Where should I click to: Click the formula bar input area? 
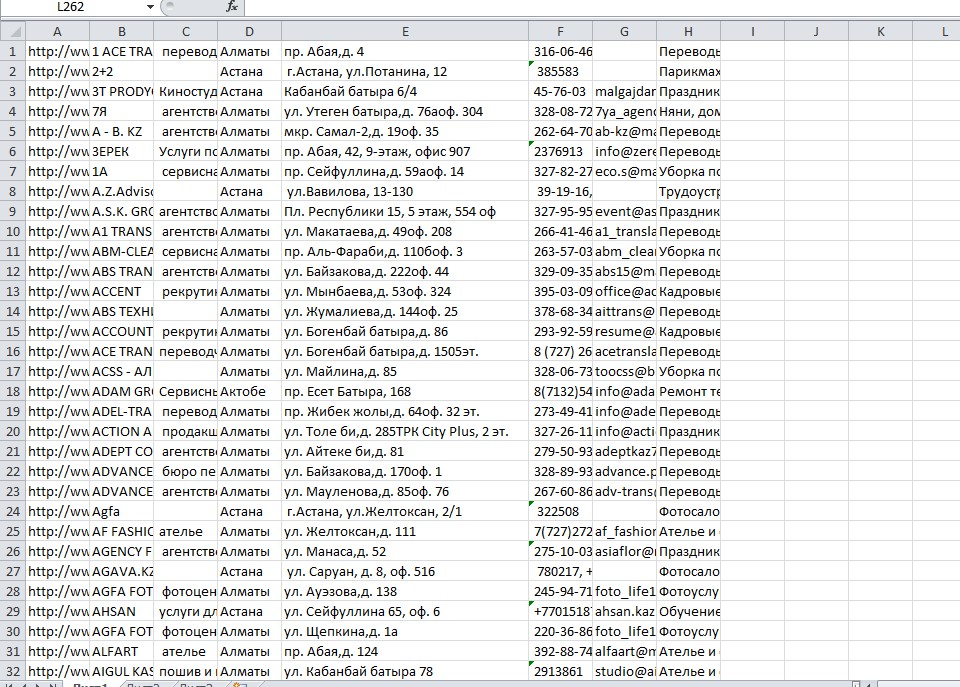601,7
